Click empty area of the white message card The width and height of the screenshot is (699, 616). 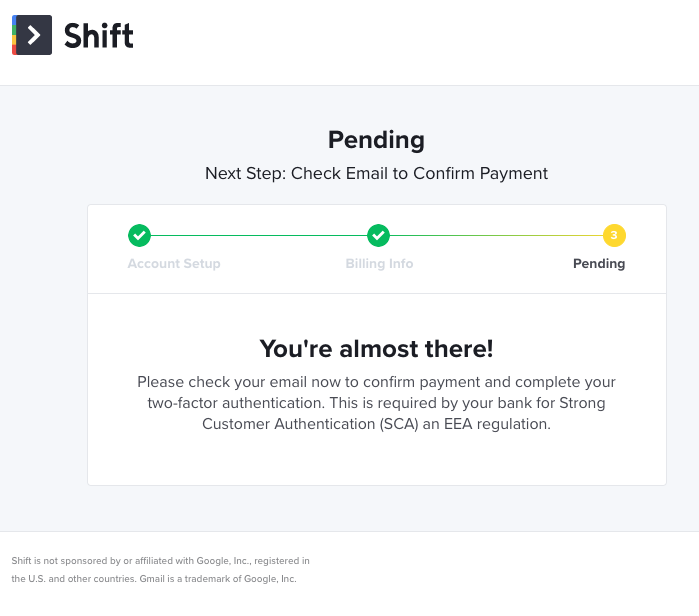click(x=376, y=462)
